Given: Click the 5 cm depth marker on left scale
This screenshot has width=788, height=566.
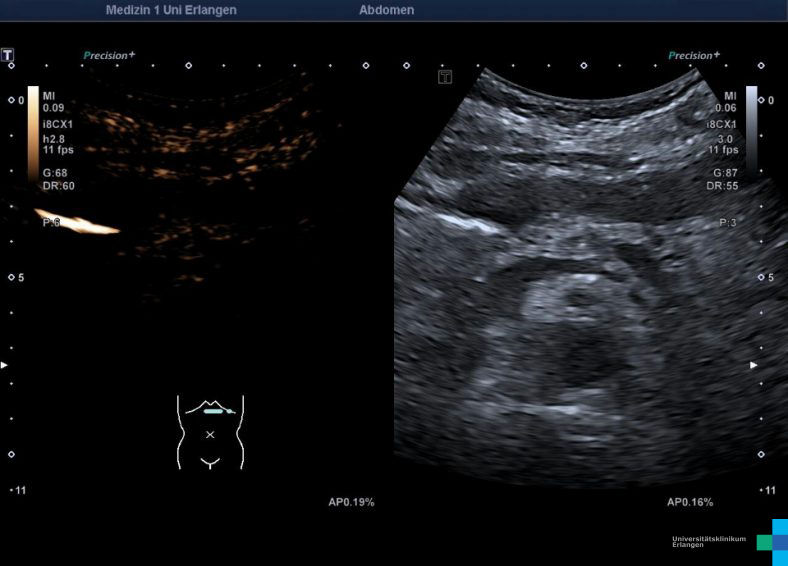Looking at the screenshot, I should click(18, 277).
